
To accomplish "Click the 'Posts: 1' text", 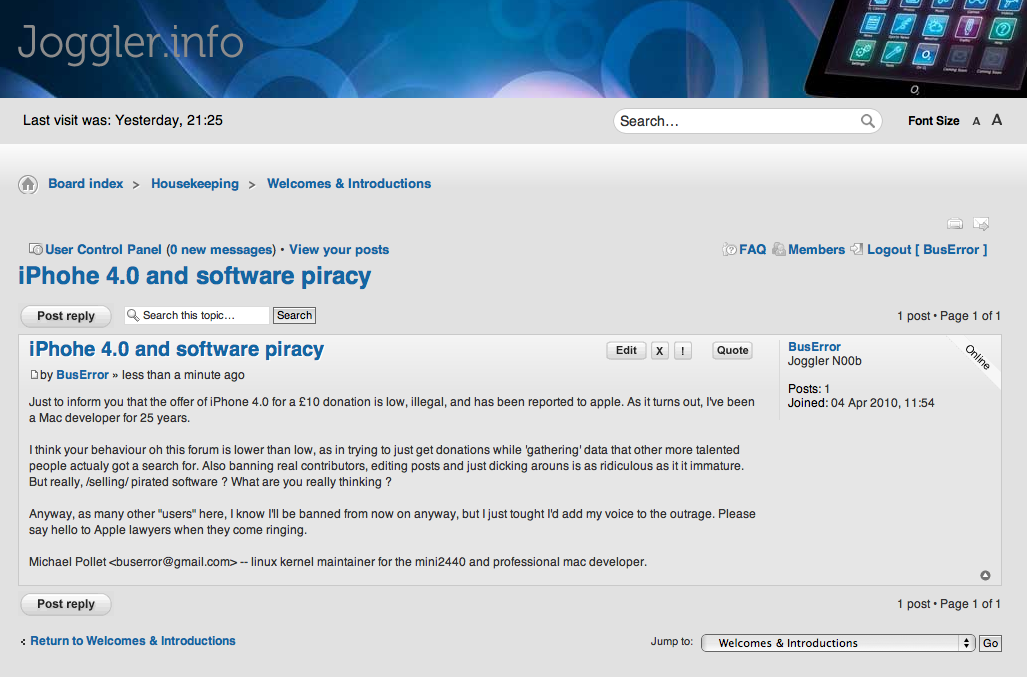I will (809, 389).
